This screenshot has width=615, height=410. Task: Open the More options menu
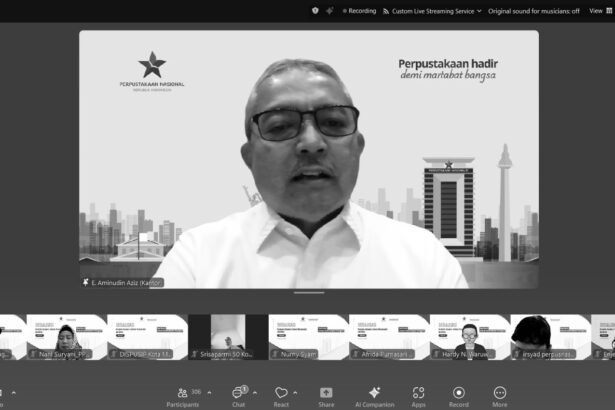(499, 394)
